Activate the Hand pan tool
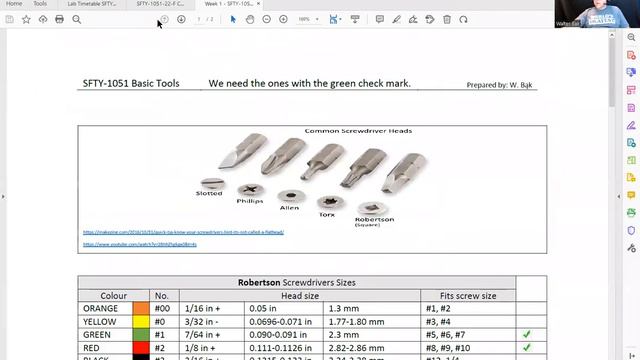Viewport: 640px width, 360px height. pos(250,19)
